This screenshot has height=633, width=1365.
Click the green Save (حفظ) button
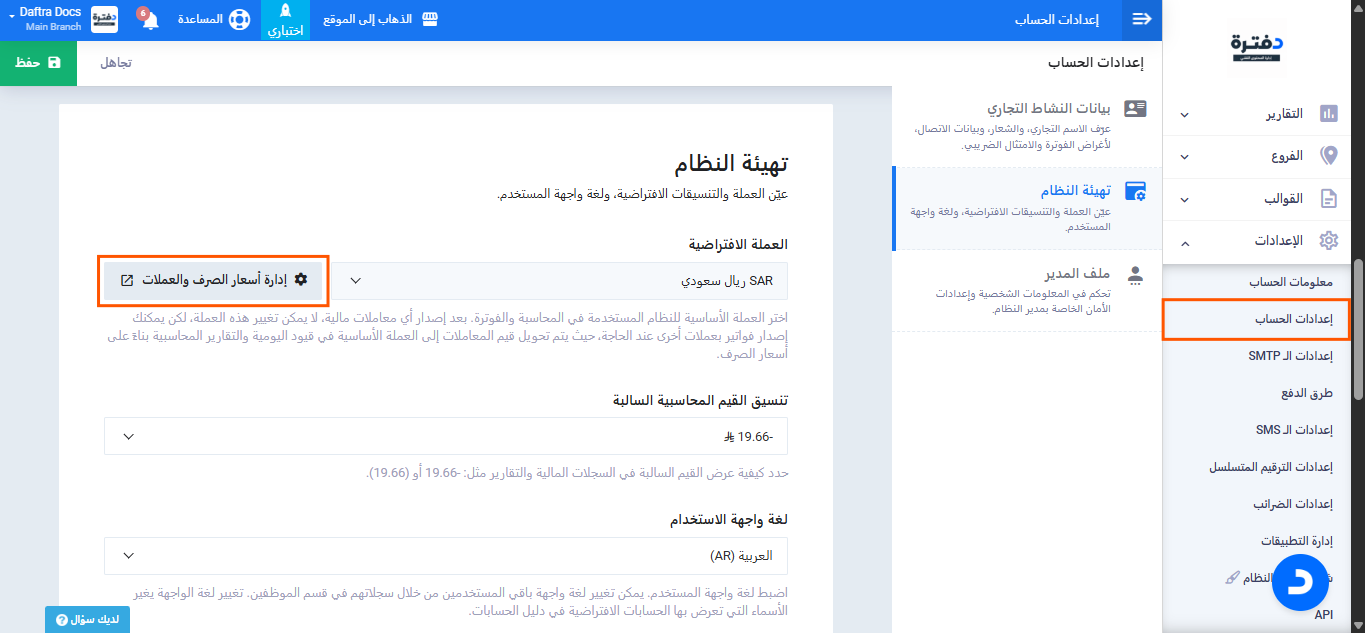(40, 62)
